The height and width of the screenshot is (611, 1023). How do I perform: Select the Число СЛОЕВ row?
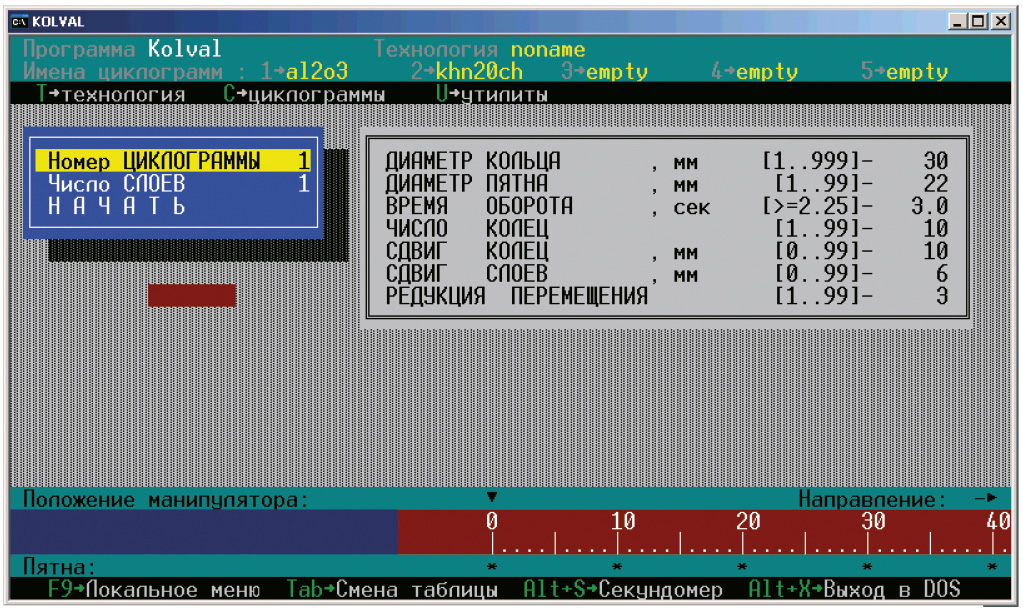(173, 183)
